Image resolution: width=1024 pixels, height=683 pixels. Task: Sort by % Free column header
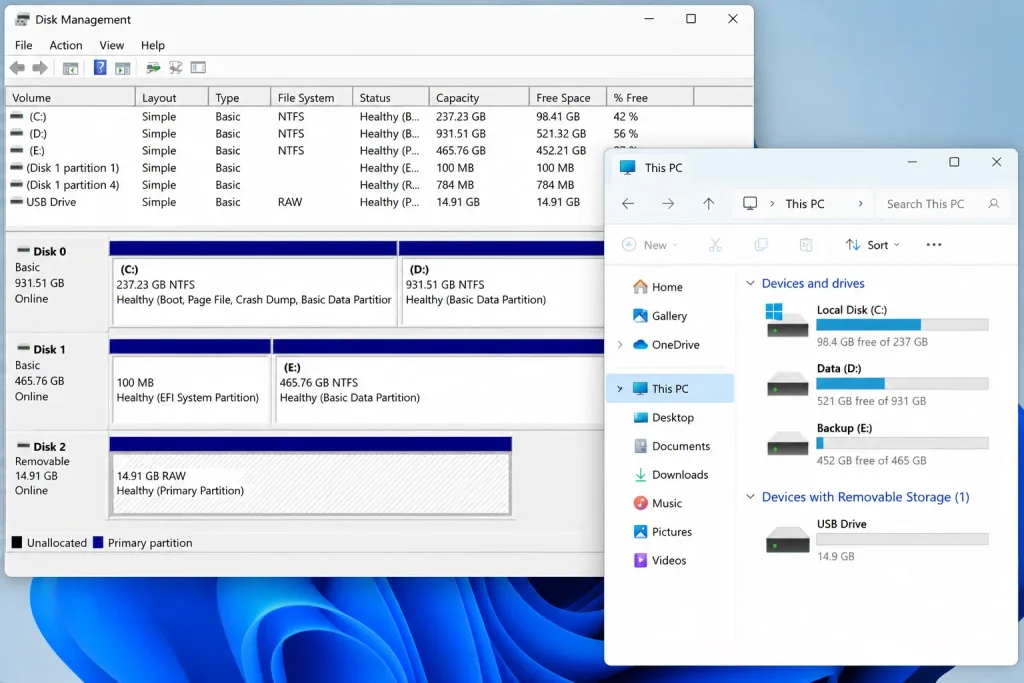pyautogui.click(x=650, y=97)
